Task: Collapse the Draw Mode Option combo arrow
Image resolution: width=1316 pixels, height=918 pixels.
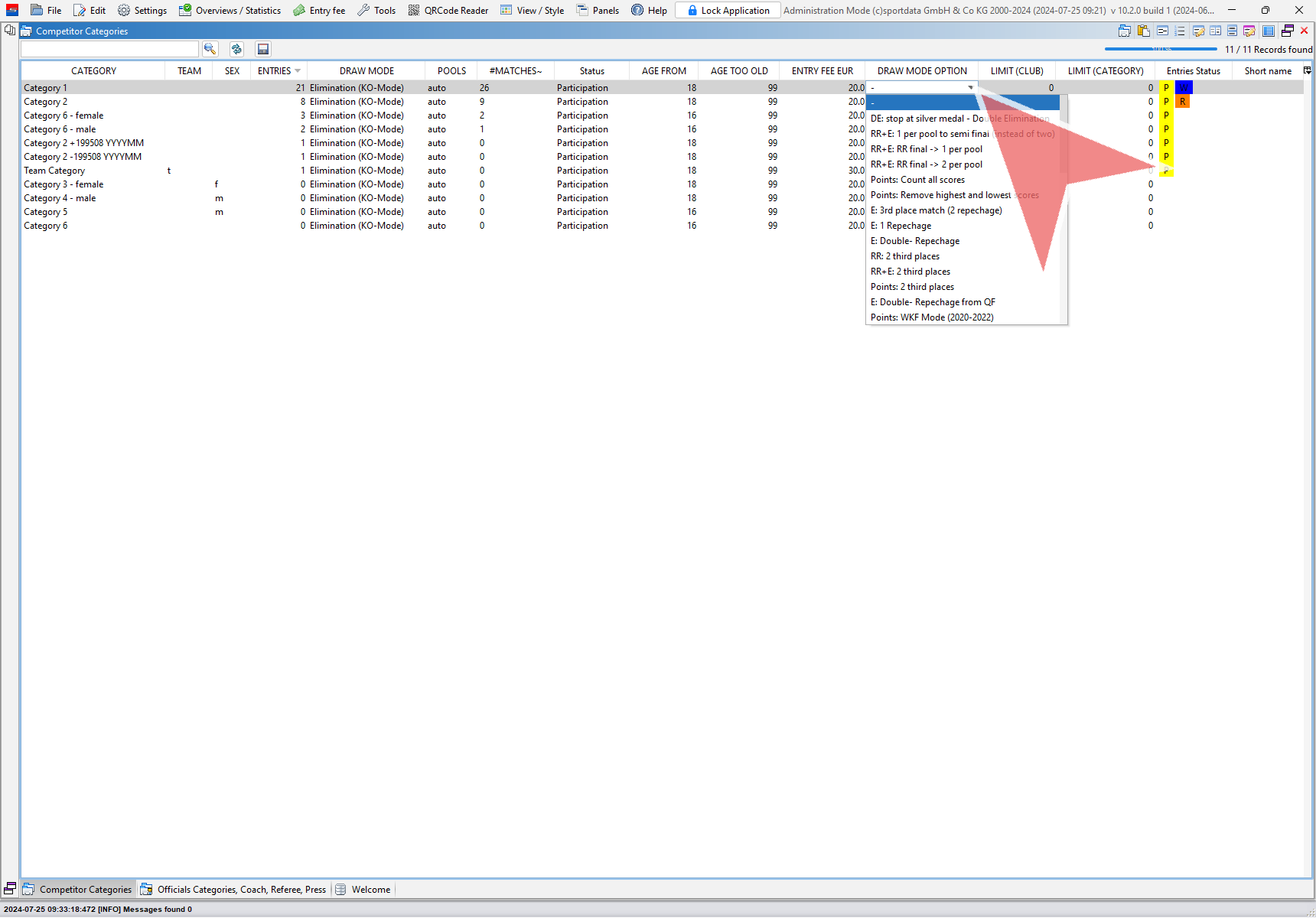Action: click(x=970, y=88)
